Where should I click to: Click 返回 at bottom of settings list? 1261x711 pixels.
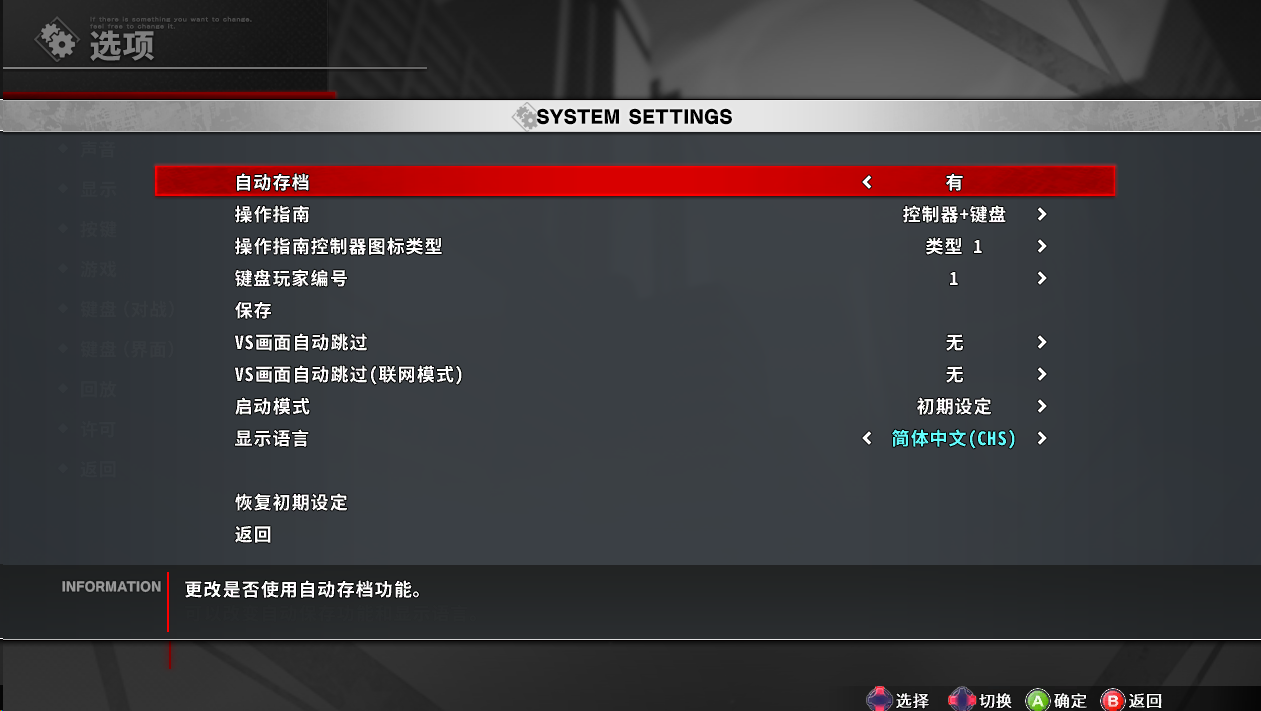pyautogui.click(x=253, y=534)
